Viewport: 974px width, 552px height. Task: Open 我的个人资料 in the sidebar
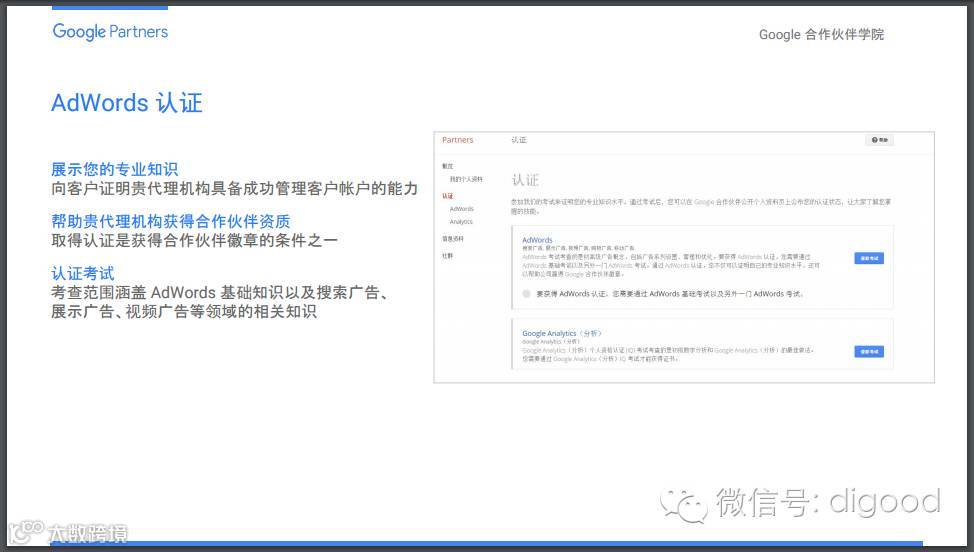(466, 179)
